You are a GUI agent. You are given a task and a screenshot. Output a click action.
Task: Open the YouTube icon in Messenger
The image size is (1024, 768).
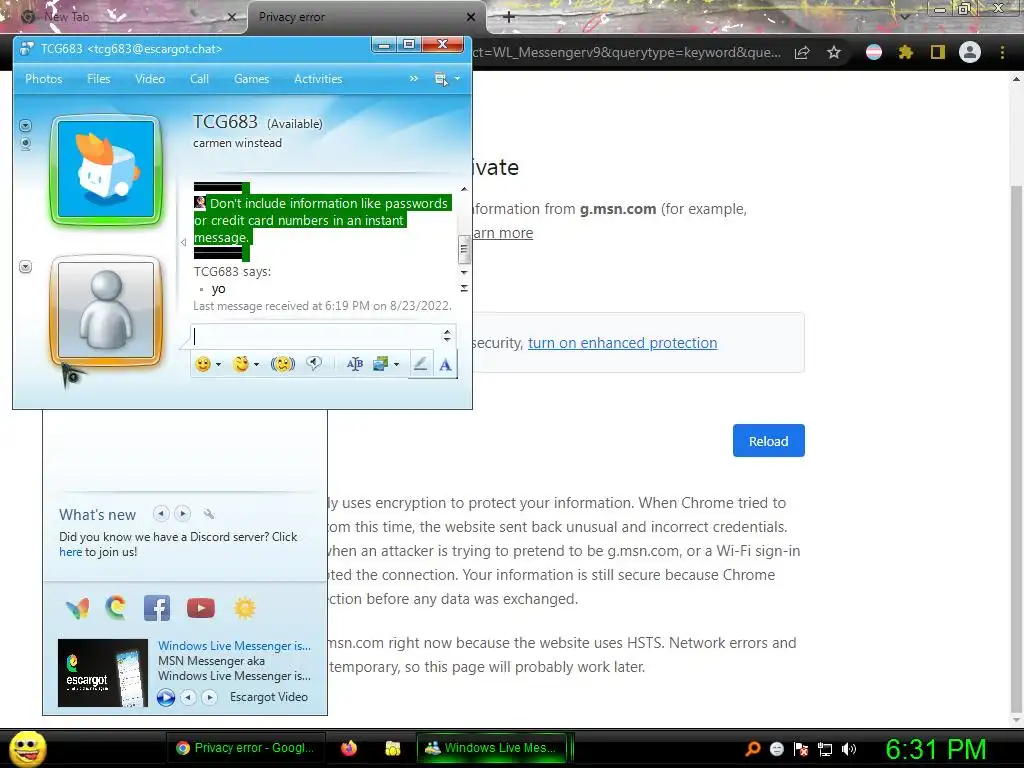click(x=200, y=608)
